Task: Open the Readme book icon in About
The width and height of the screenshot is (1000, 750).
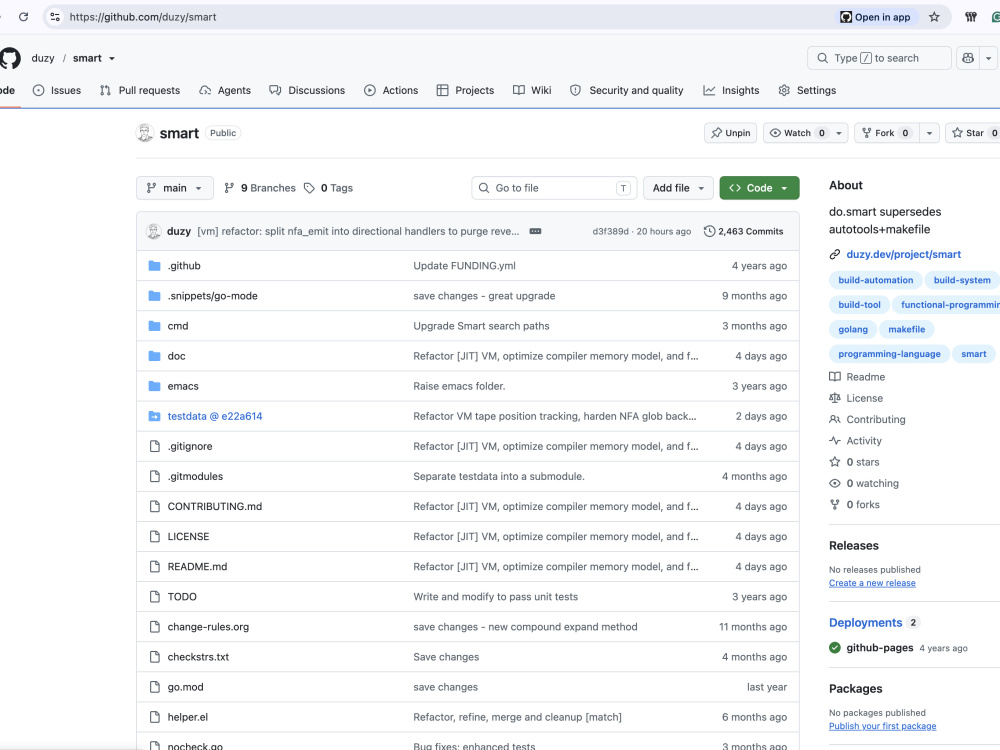Action: pos(835,377)
